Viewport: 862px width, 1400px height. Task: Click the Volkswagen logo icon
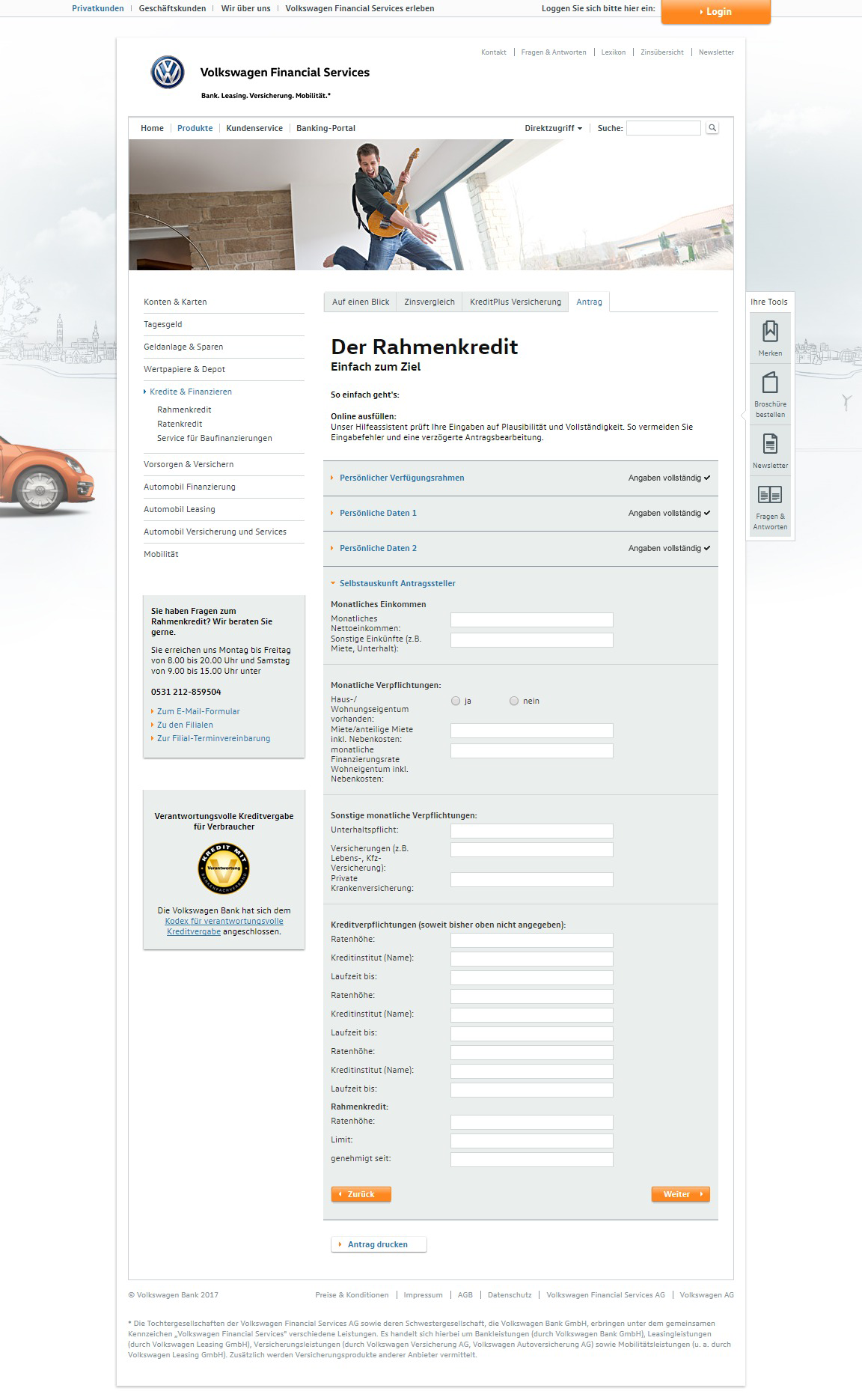coord(168,73)
